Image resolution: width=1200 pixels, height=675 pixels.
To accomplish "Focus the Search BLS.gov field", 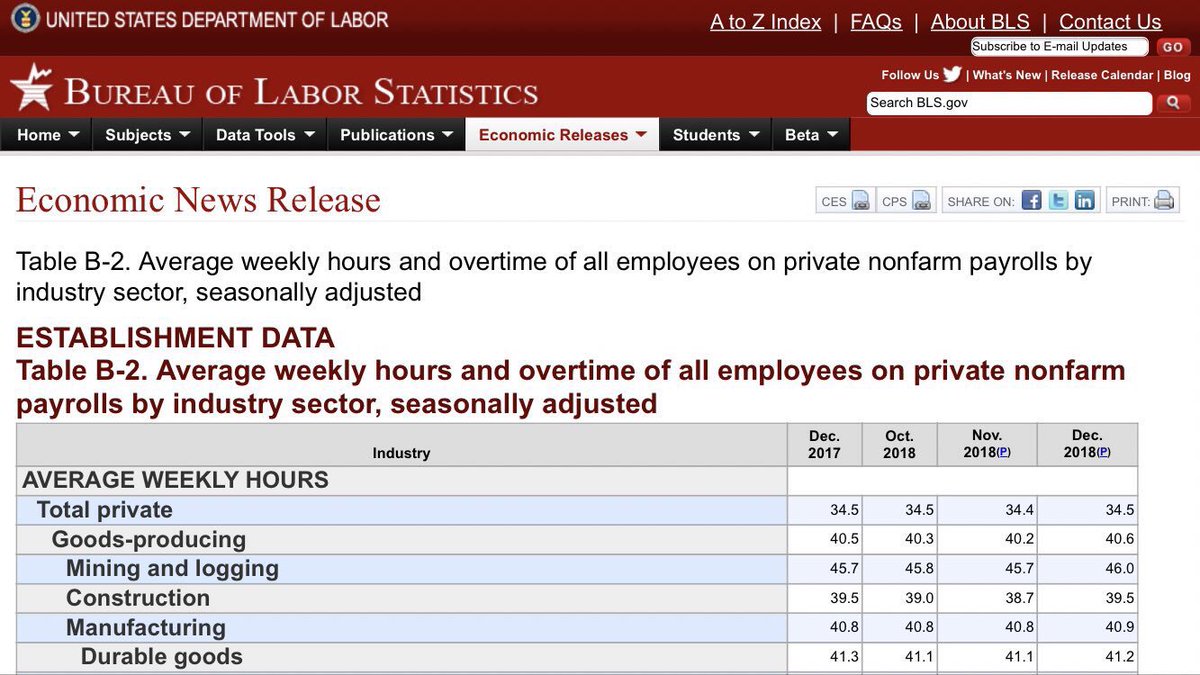I will (1009, 103).
